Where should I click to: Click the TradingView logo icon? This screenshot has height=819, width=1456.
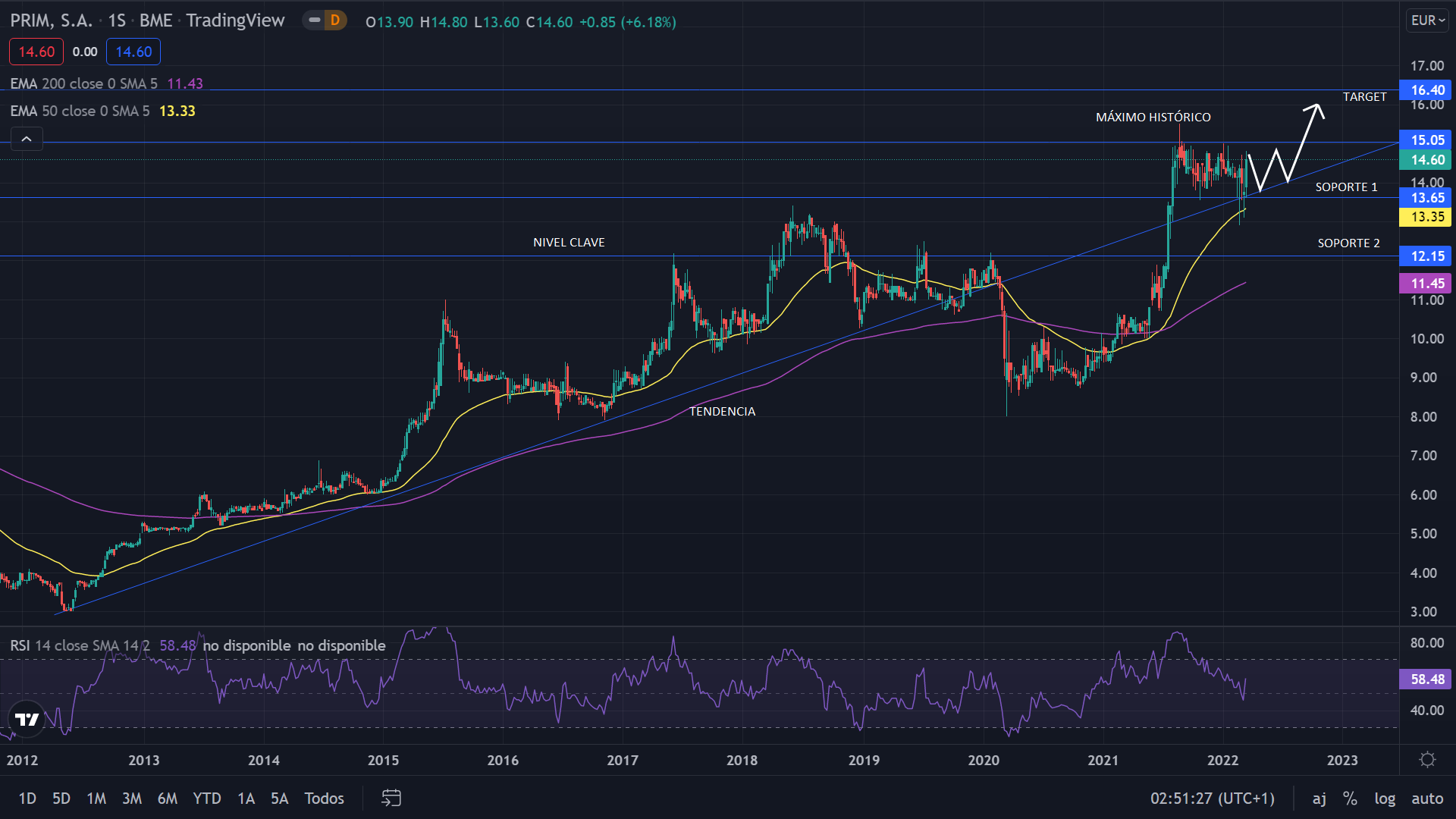(27, 719)
